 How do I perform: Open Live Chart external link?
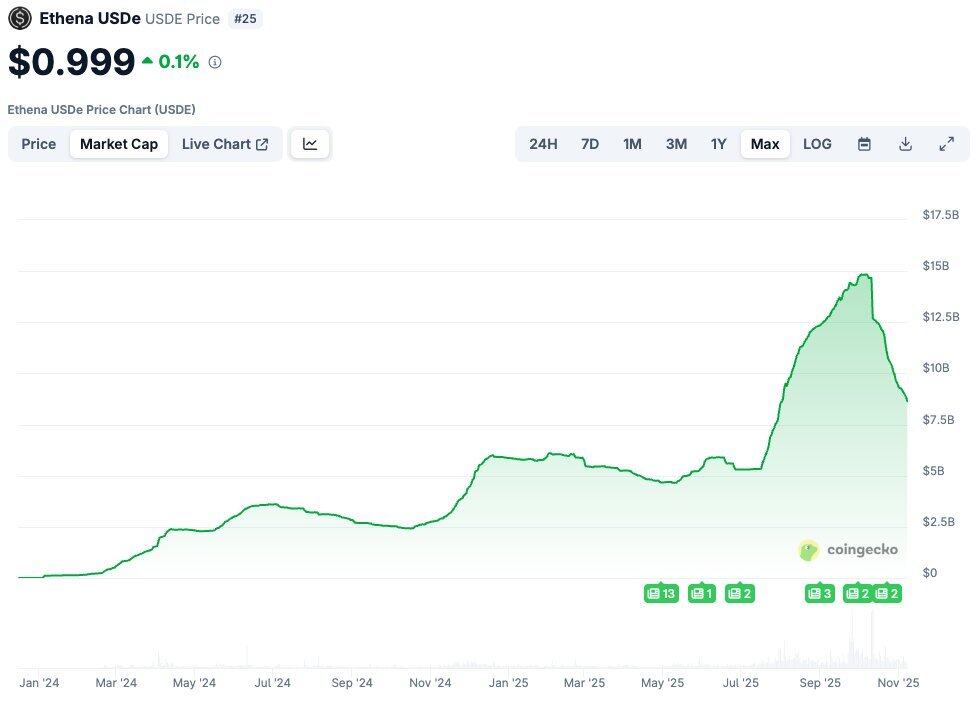click(225, 144)
